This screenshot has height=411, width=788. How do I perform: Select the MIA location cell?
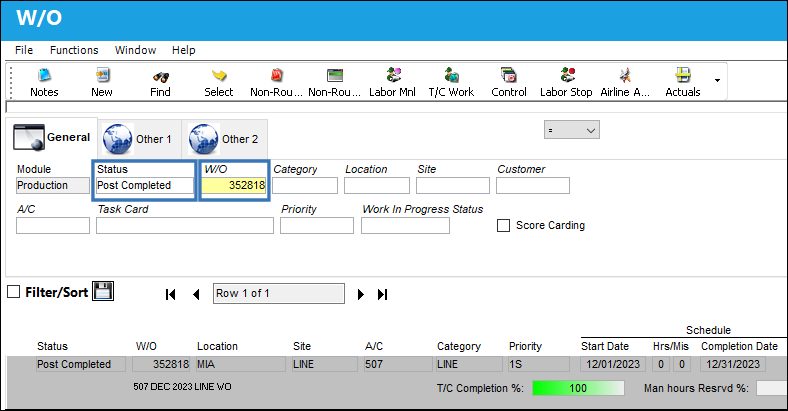pyautogui.click(x=241, y=364)
